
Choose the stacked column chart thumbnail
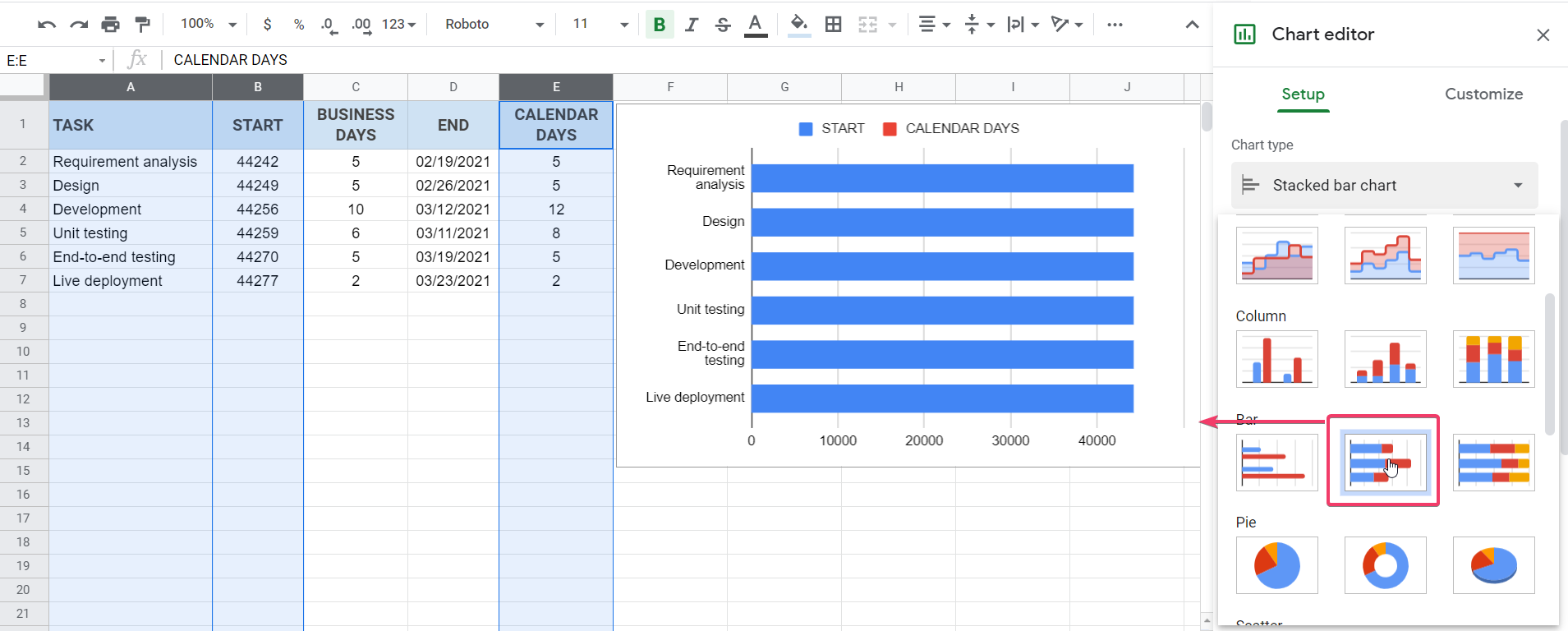[x=1385, y=359]
